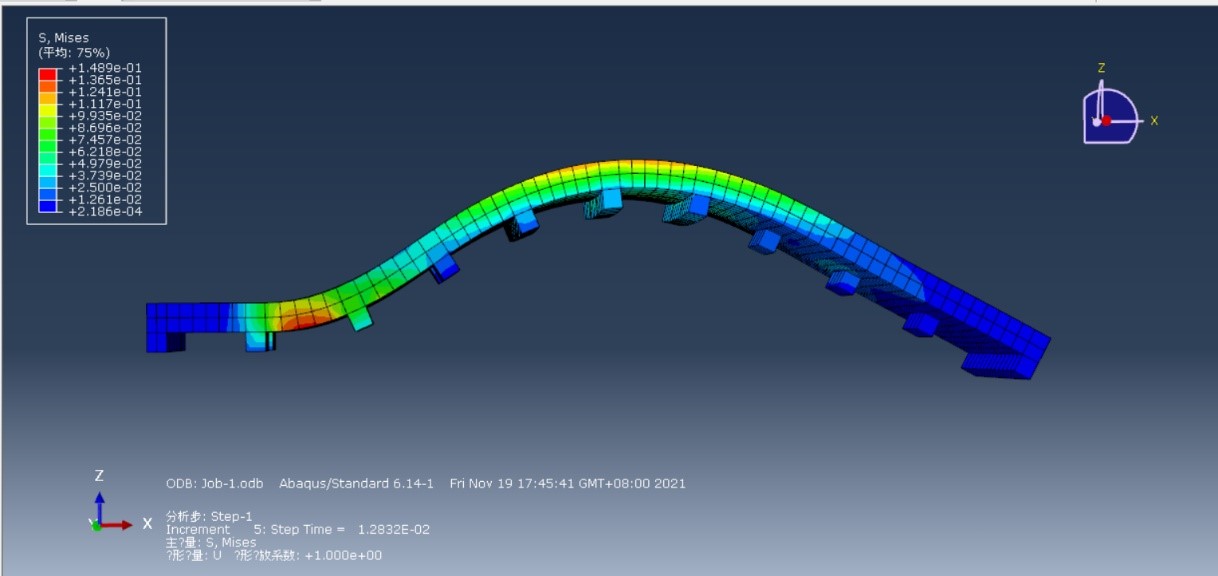Click the X axis label on the view compass
This screenshot has height=576, width=1218.
pyautogui.click(x=1154, y=120)
